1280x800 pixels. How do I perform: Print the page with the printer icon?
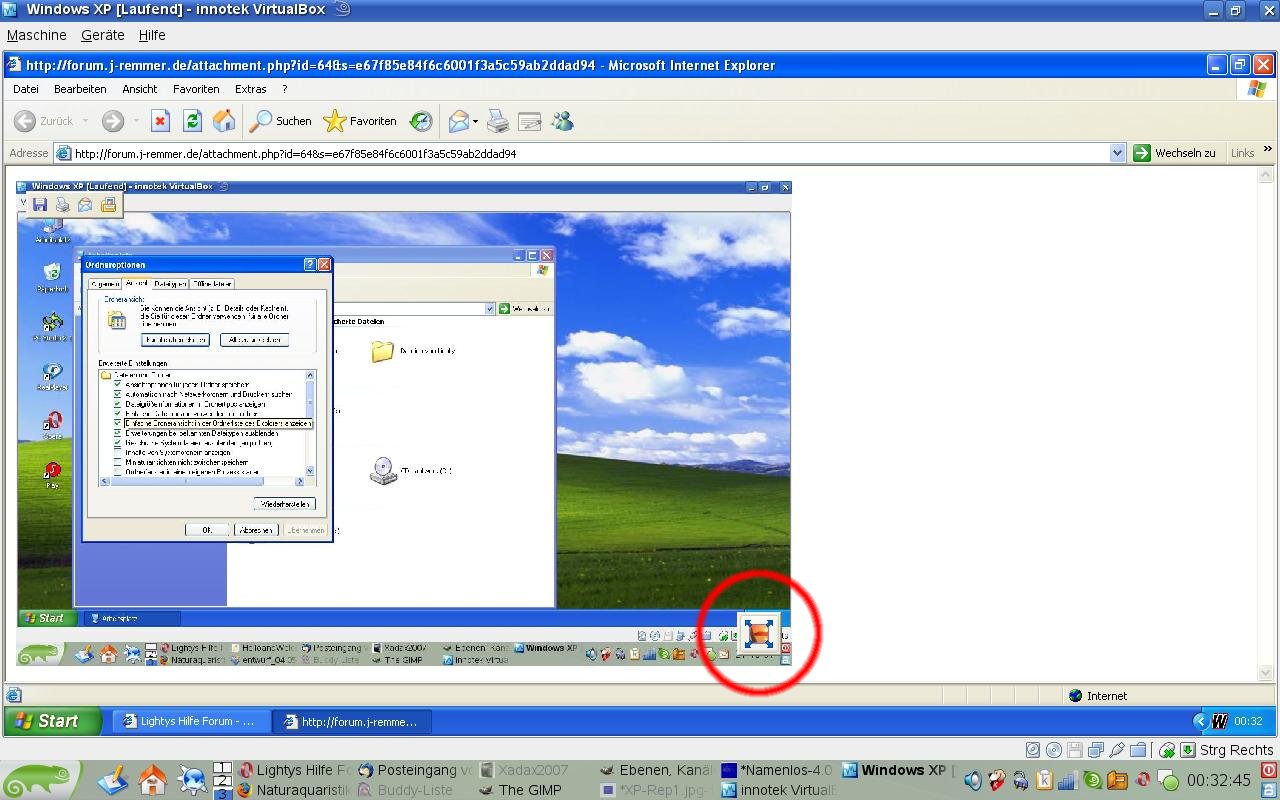pos(497,121)
